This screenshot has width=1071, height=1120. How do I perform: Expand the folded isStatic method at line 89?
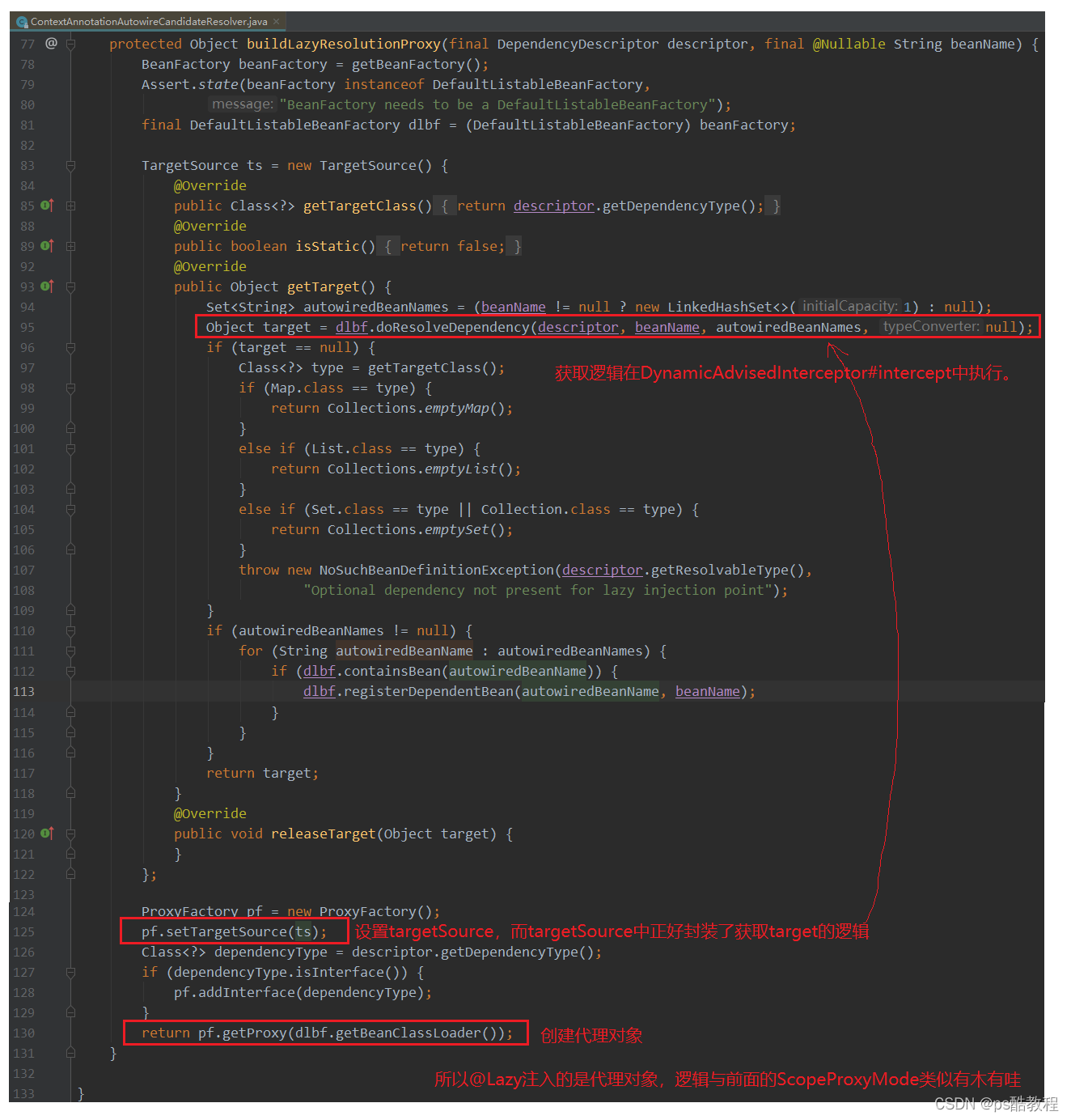(70, 246)
